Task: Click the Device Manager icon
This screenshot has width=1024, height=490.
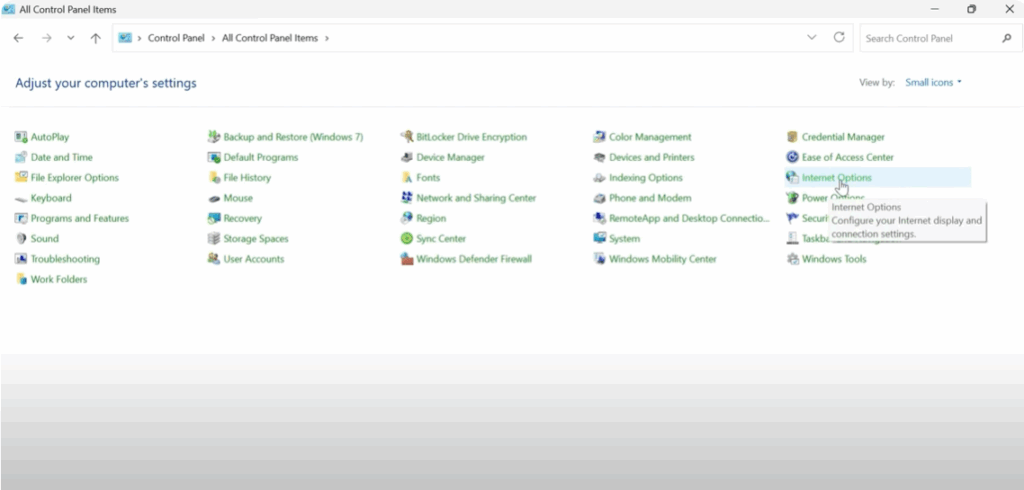Action: [x=407, y=158]
